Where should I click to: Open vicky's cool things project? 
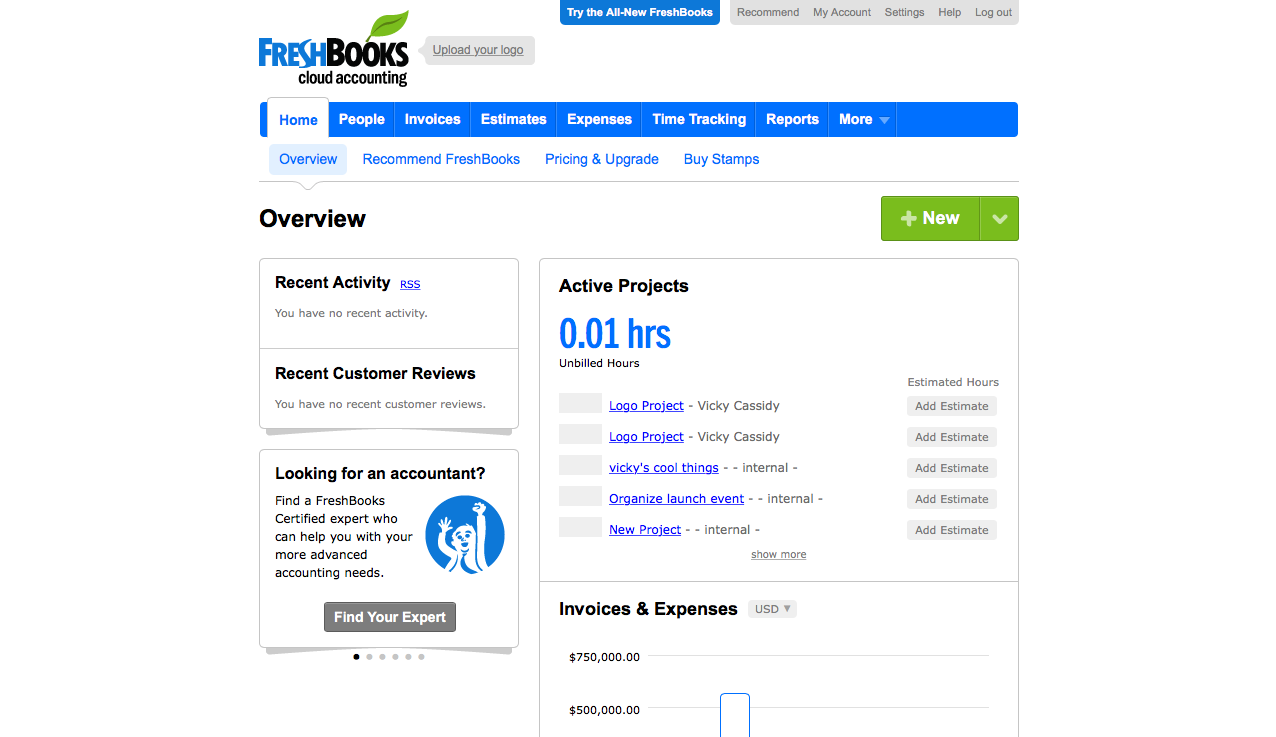pyautogui.click(x=664, y=467)
